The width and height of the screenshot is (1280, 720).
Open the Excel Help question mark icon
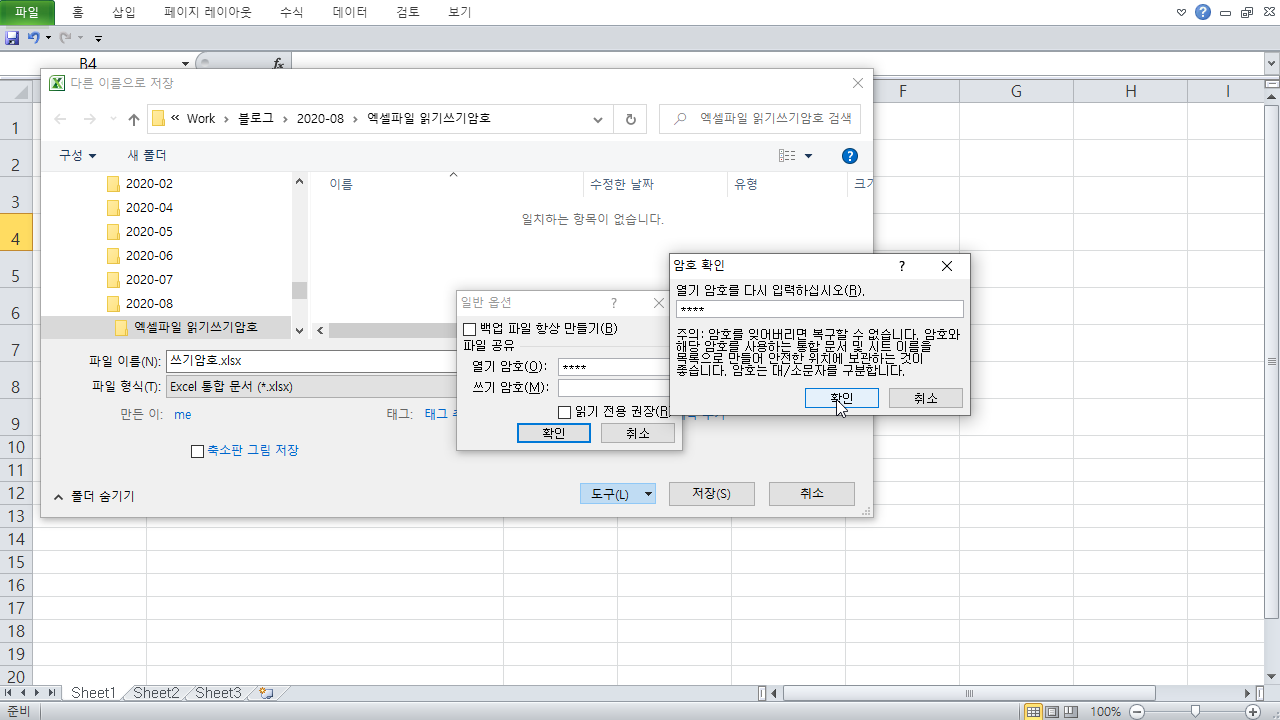click(1203, 12)
